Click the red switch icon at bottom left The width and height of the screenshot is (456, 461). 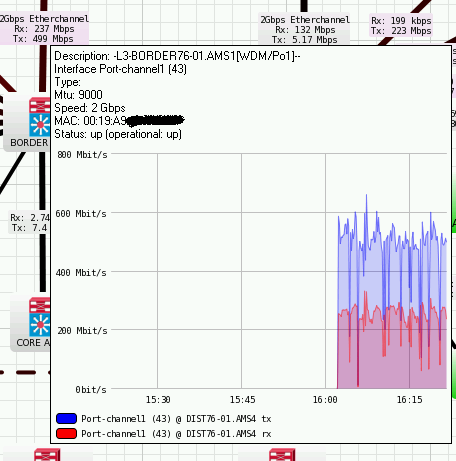point(47,455)
